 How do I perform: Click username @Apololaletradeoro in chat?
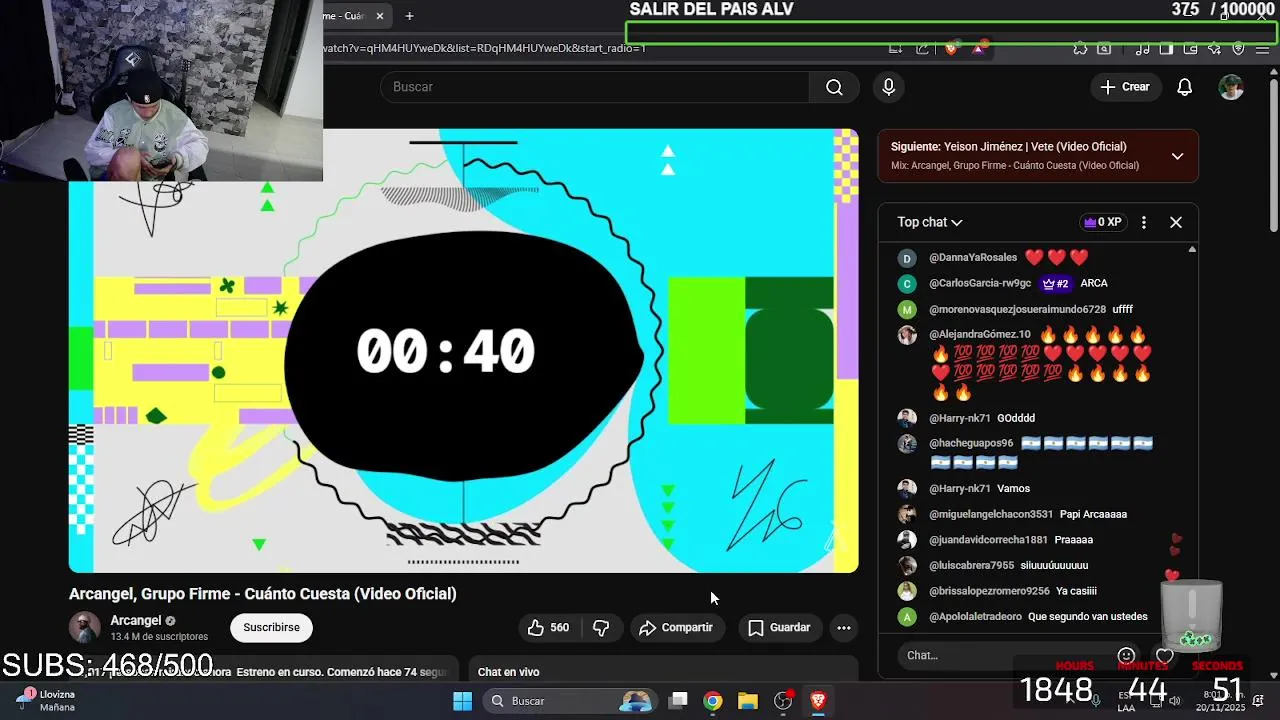[975, 617]
